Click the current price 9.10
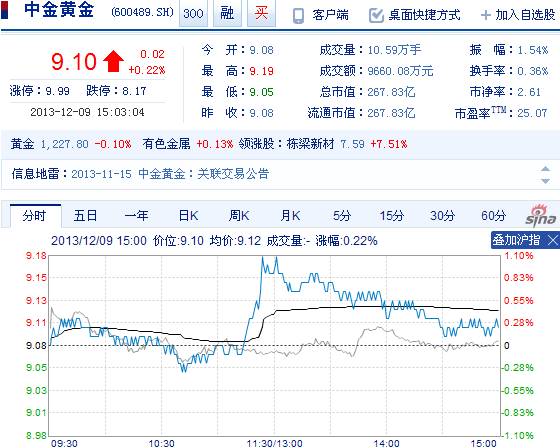 [x=74, y=61]
